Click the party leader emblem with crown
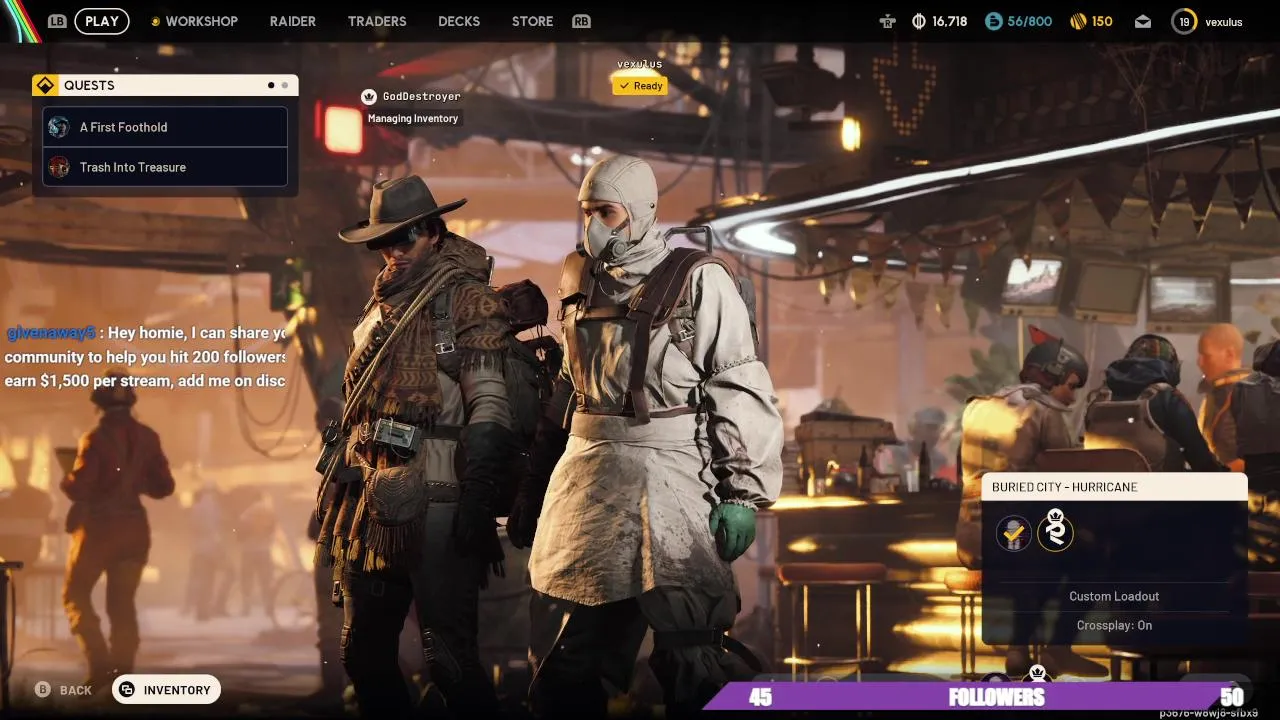The image size is (1280, 720). 1055,530
